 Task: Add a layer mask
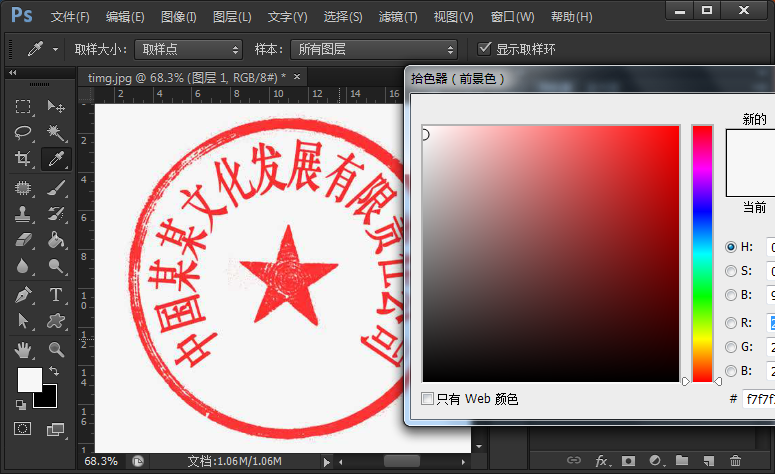[x=628, y=461]
